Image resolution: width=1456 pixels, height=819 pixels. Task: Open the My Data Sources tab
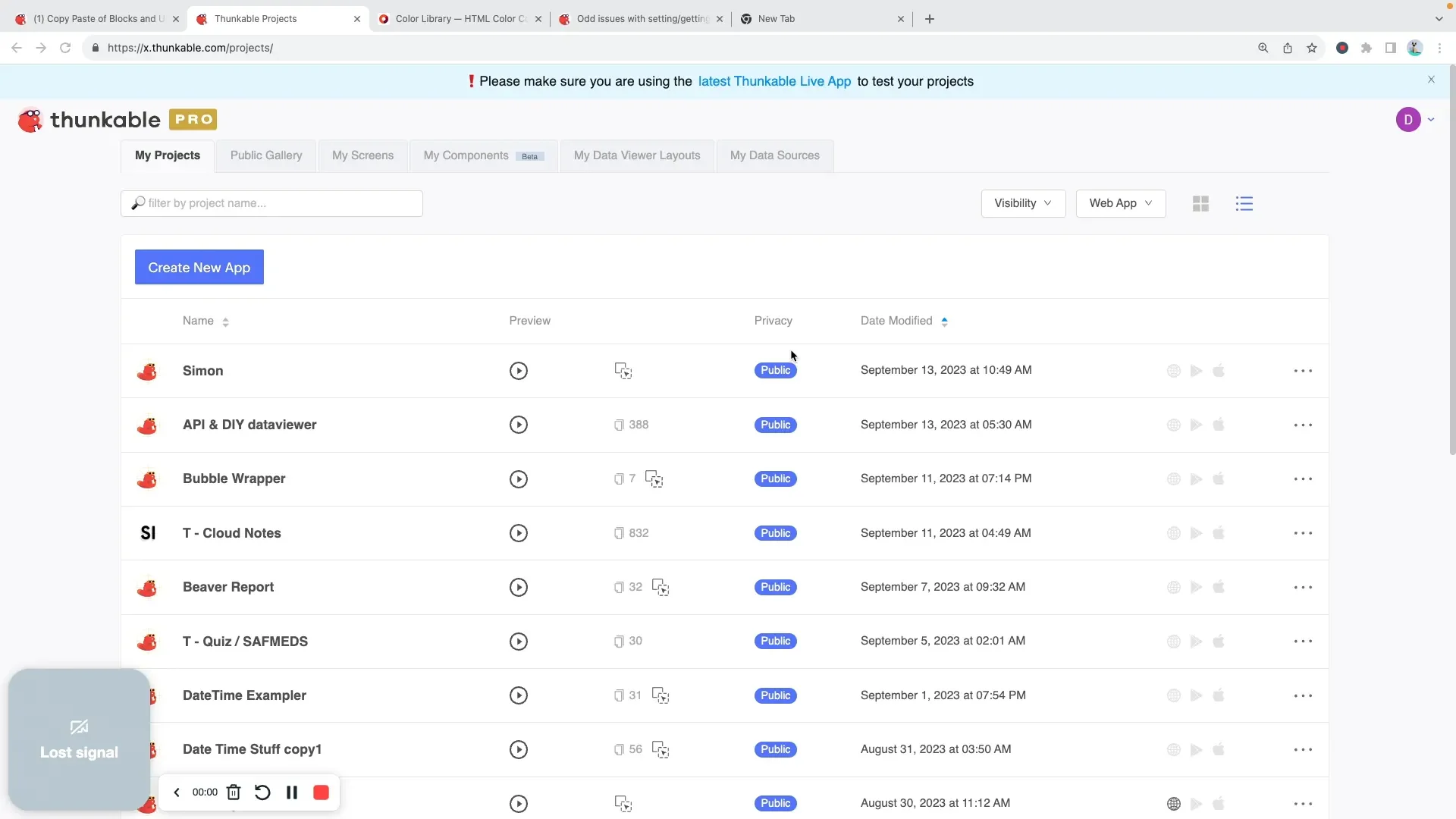(x=774, y=155)
